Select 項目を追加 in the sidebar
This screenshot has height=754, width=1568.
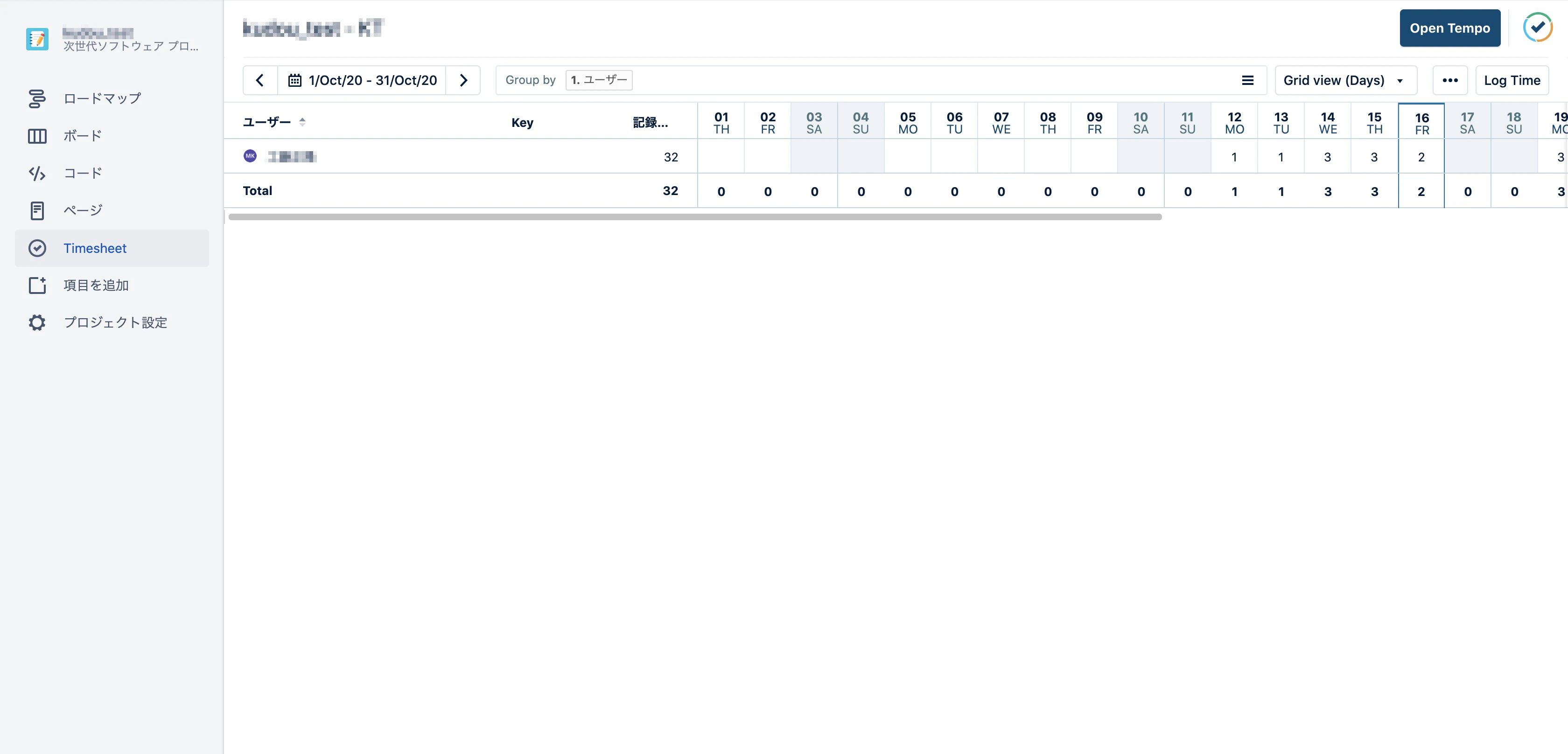pyautogui.click(x=112, y=286)
